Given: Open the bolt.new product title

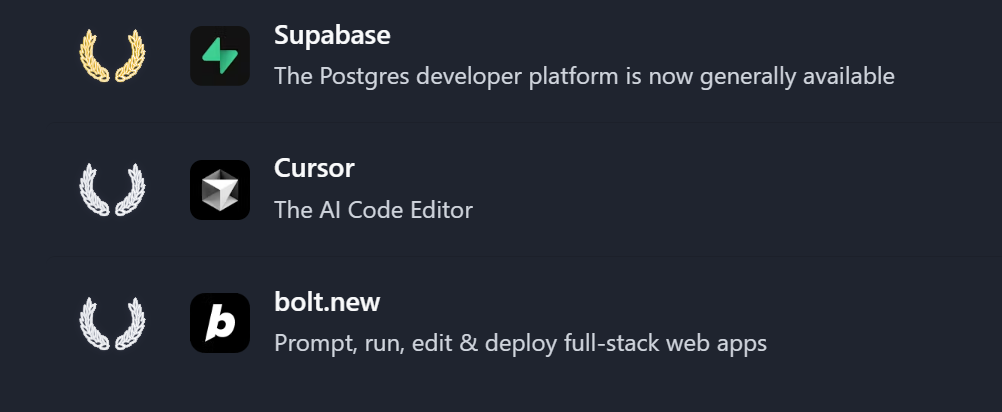Looking at the screenshot, I should pos(327,302).
